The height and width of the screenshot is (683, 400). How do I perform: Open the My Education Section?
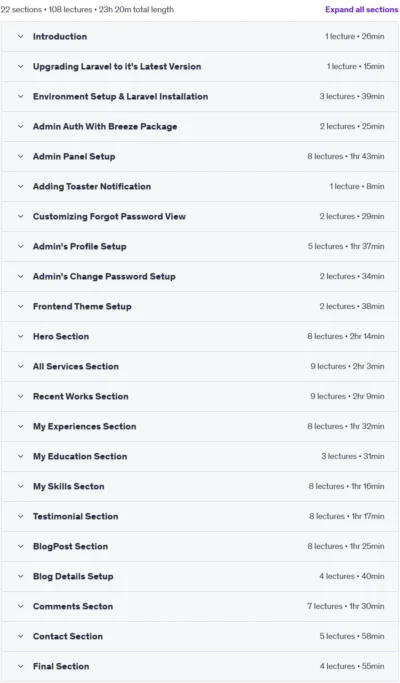coord(200,456)
